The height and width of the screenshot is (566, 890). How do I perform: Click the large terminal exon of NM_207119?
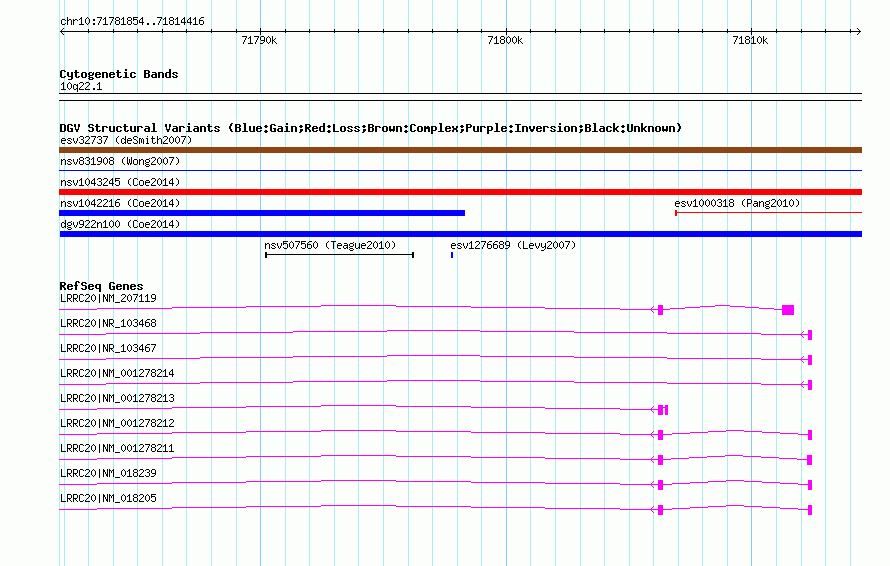[x=788, y=309]
